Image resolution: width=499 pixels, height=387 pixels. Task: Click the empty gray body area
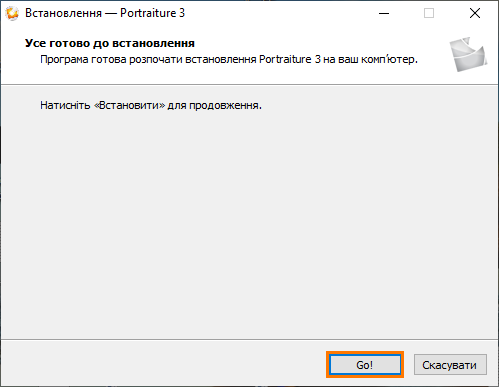(249, 217)
